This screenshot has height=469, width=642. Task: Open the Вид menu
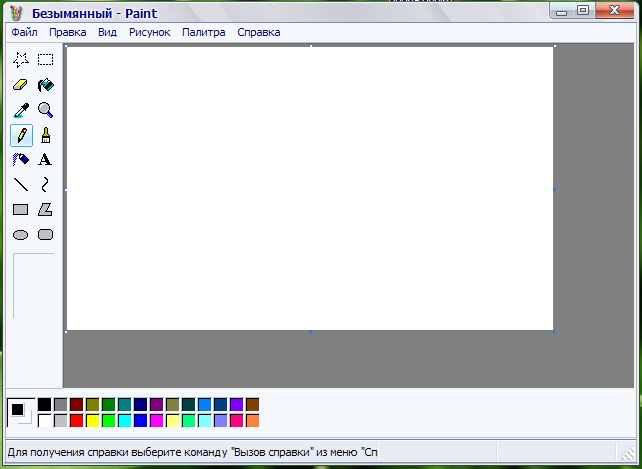[x=107, y=32]
